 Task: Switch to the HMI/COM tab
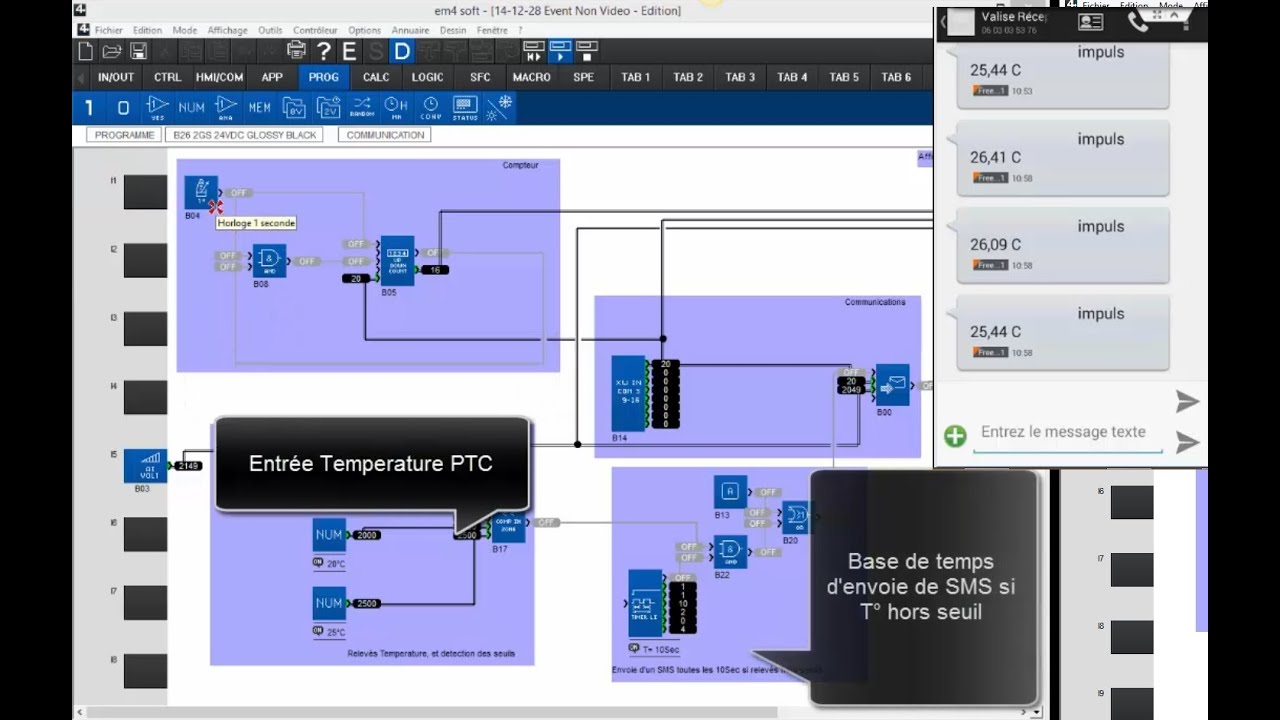(x=219, y=77)
